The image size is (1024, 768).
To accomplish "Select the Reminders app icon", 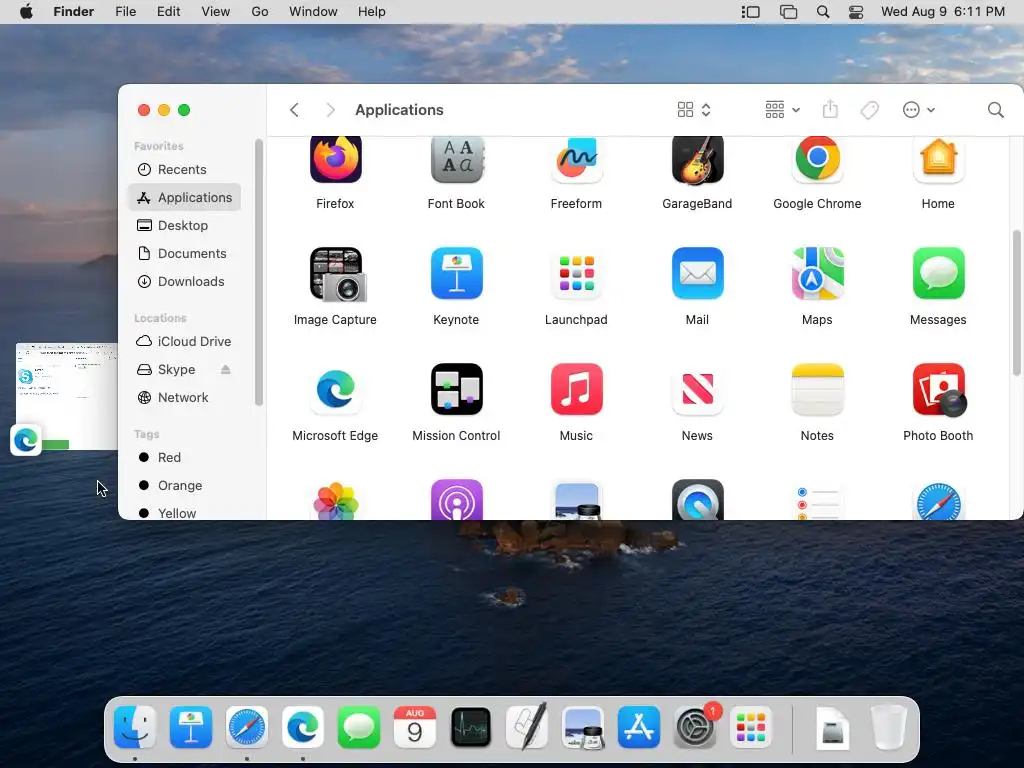I will click(817, 500).
